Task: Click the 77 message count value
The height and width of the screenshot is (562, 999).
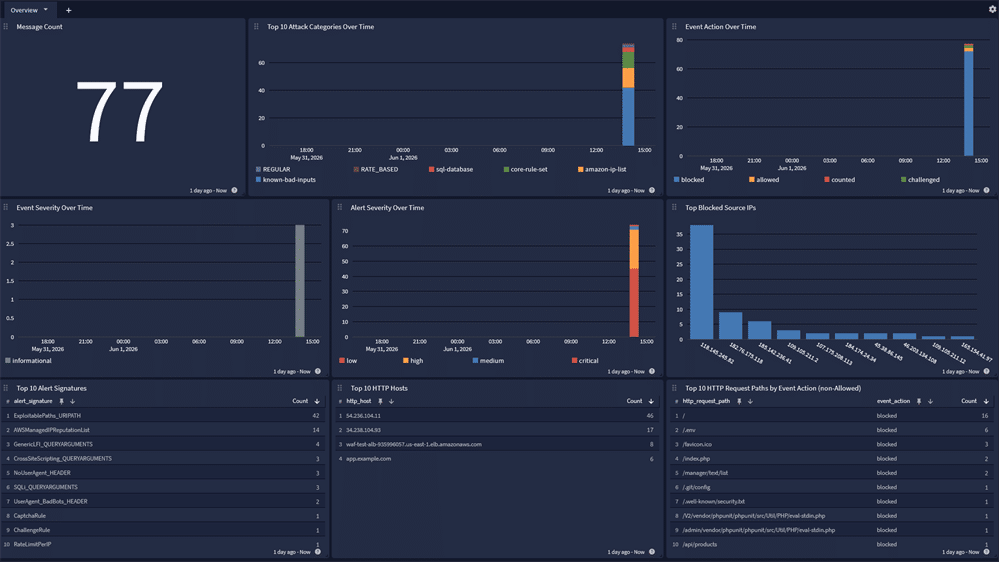Action: (x=119, y=112)
